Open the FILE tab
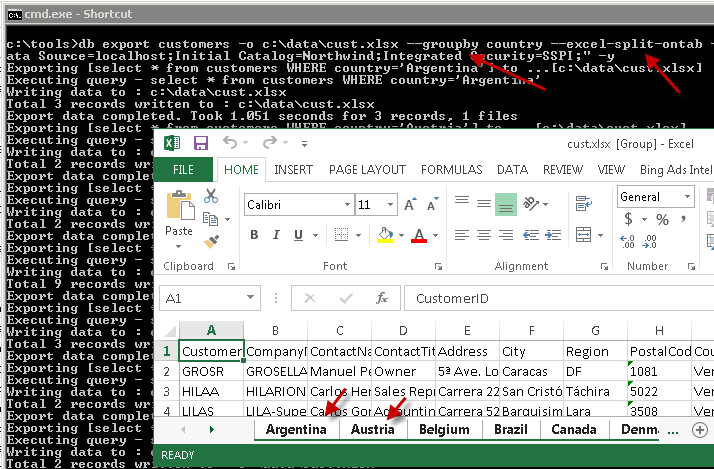Viewport: 714px width, 469px height. click(x=183, y=170)
